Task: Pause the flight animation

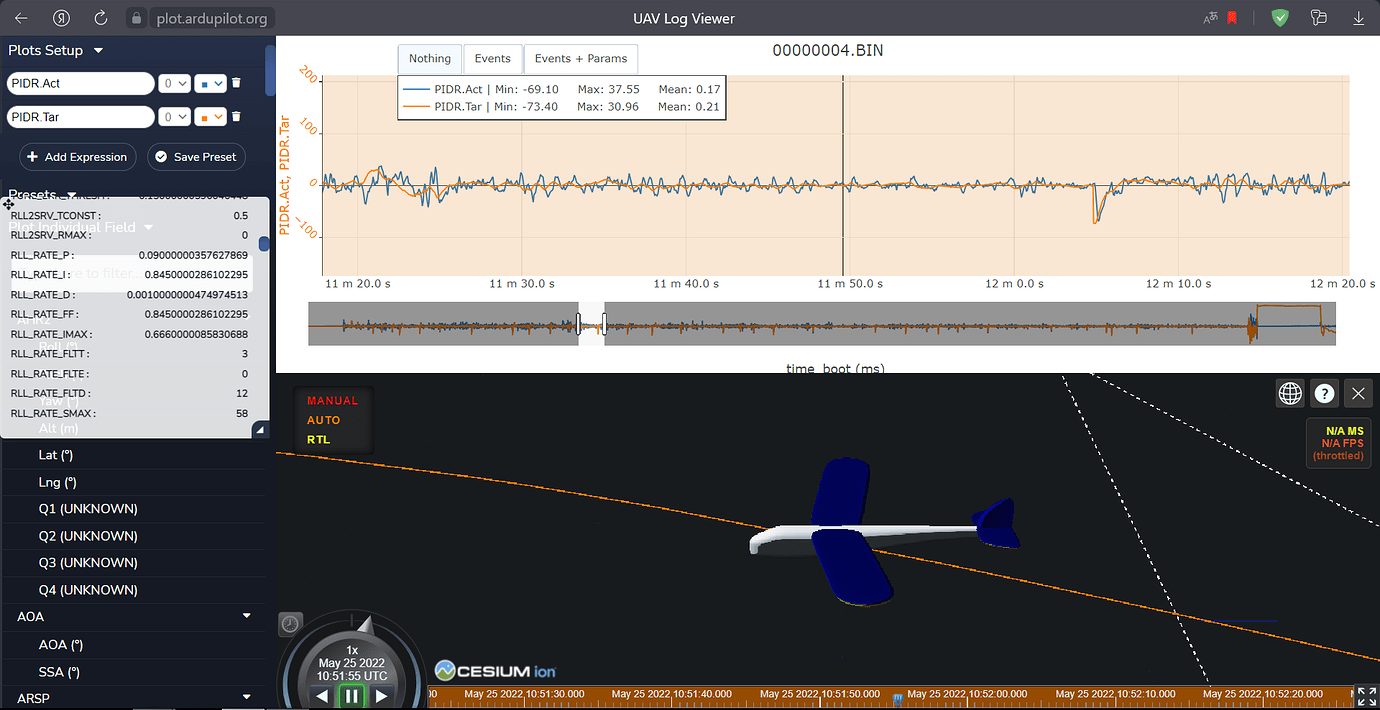Action: (351, 696)
